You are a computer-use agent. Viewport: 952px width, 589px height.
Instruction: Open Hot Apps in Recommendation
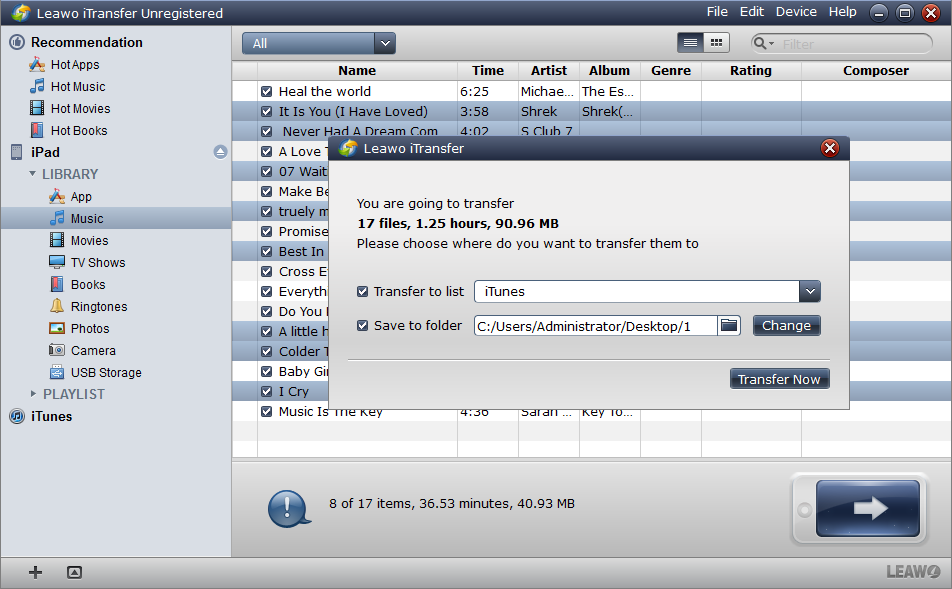click(75, 64)
